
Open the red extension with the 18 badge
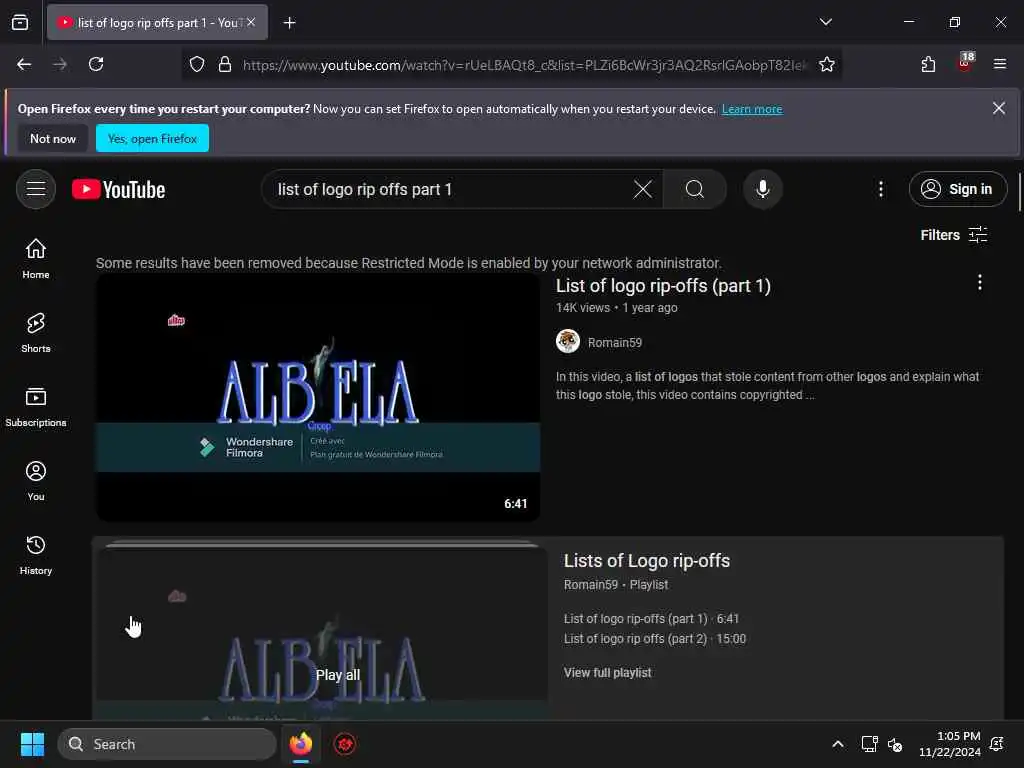(x=965, y=63)
